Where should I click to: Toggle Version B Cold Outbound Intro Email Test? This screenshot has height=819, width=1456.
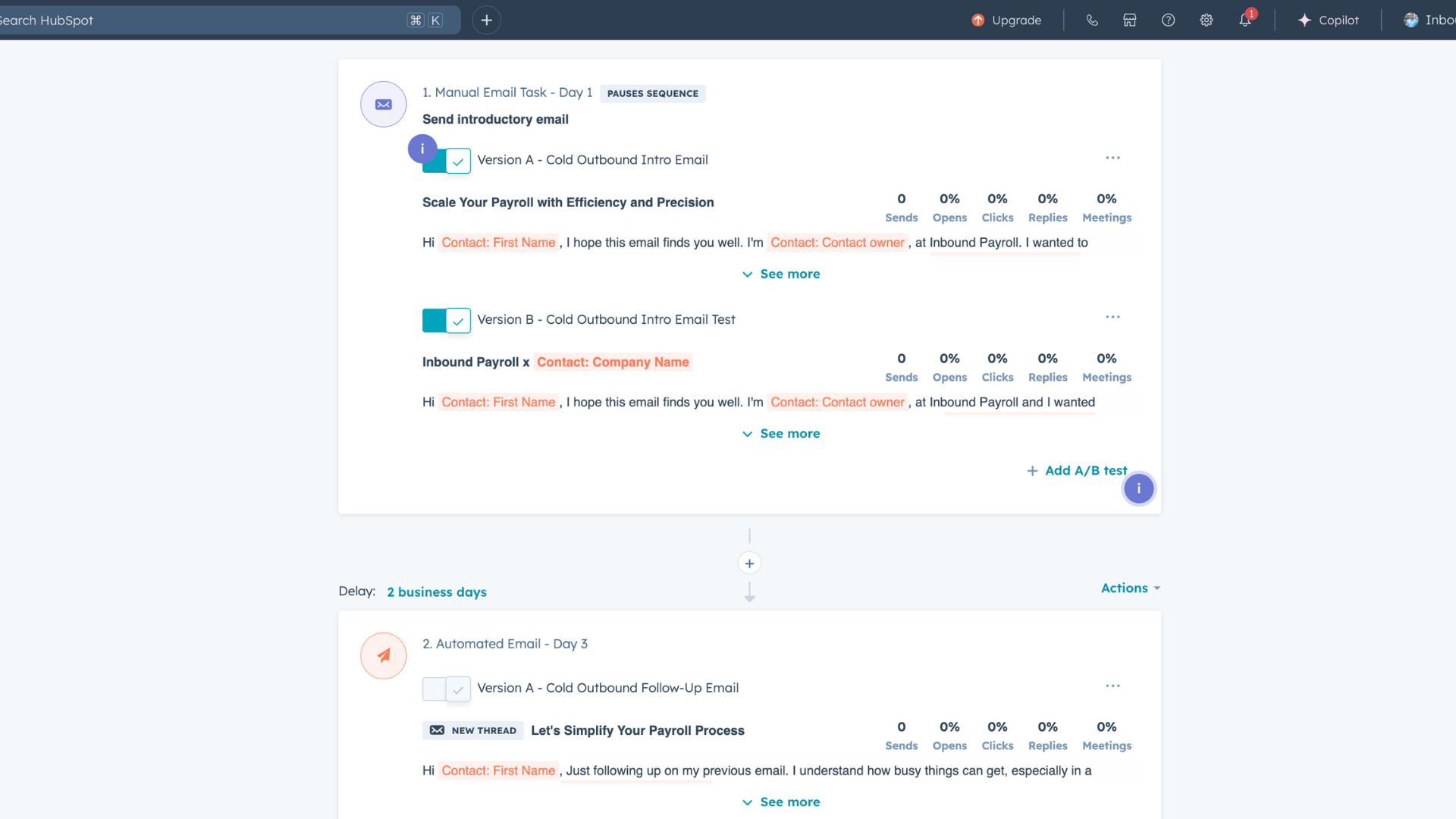tap(447, 320)
